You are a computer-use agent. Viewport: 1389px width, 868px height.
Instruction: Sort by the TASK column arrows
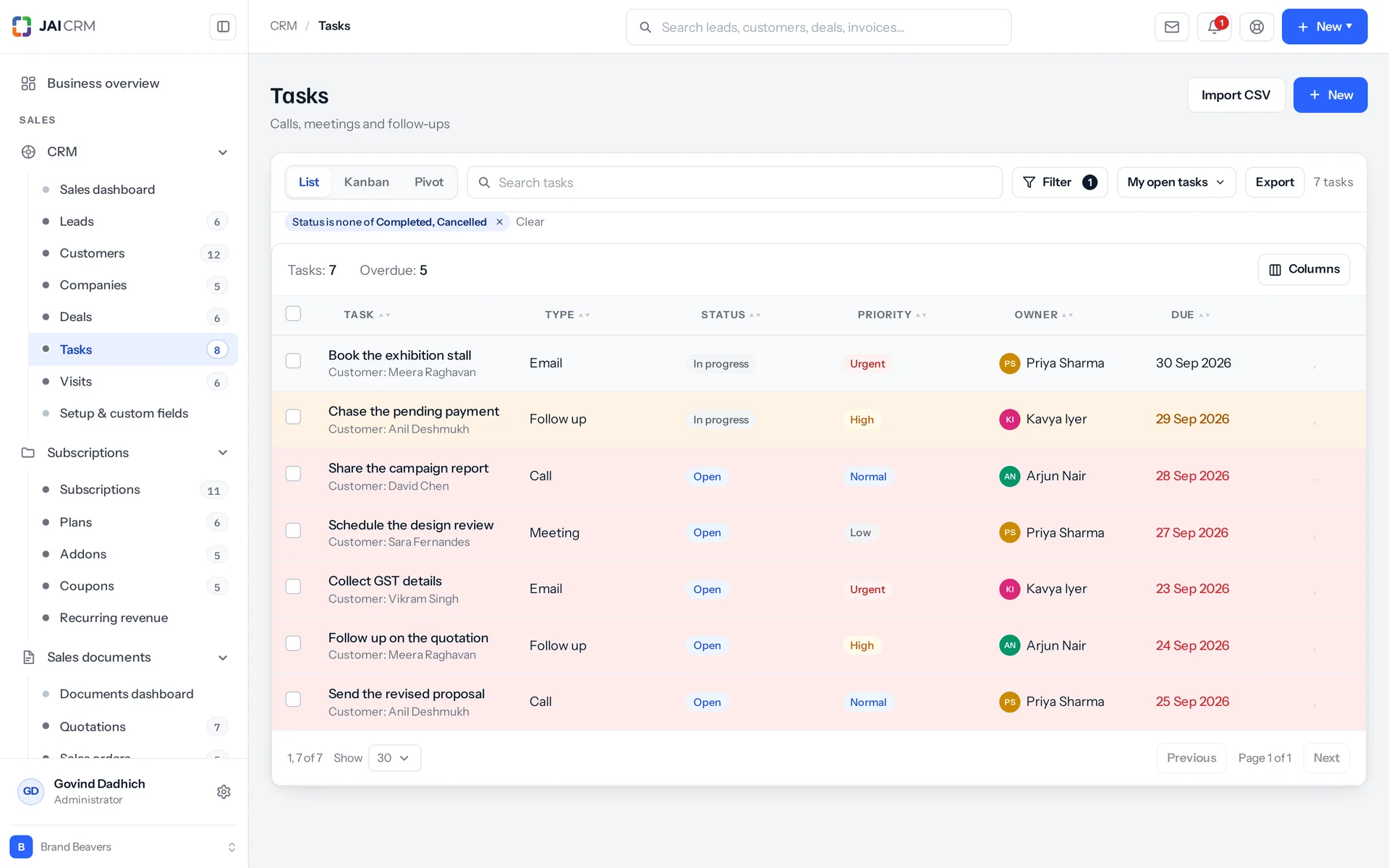(x=385, y=315)
